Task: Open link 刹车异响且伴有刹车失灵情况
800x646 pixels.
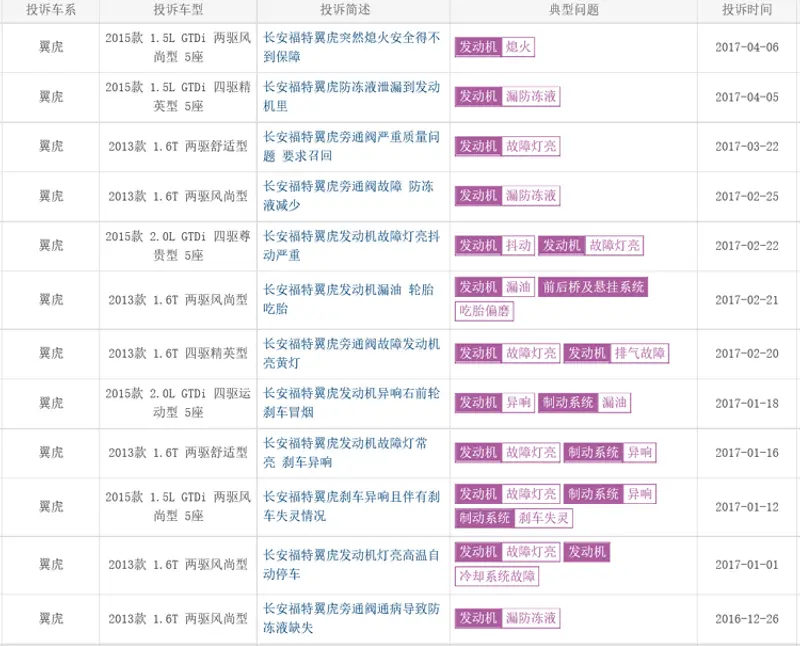Action: pyautogui.click(x=352, y=506)
